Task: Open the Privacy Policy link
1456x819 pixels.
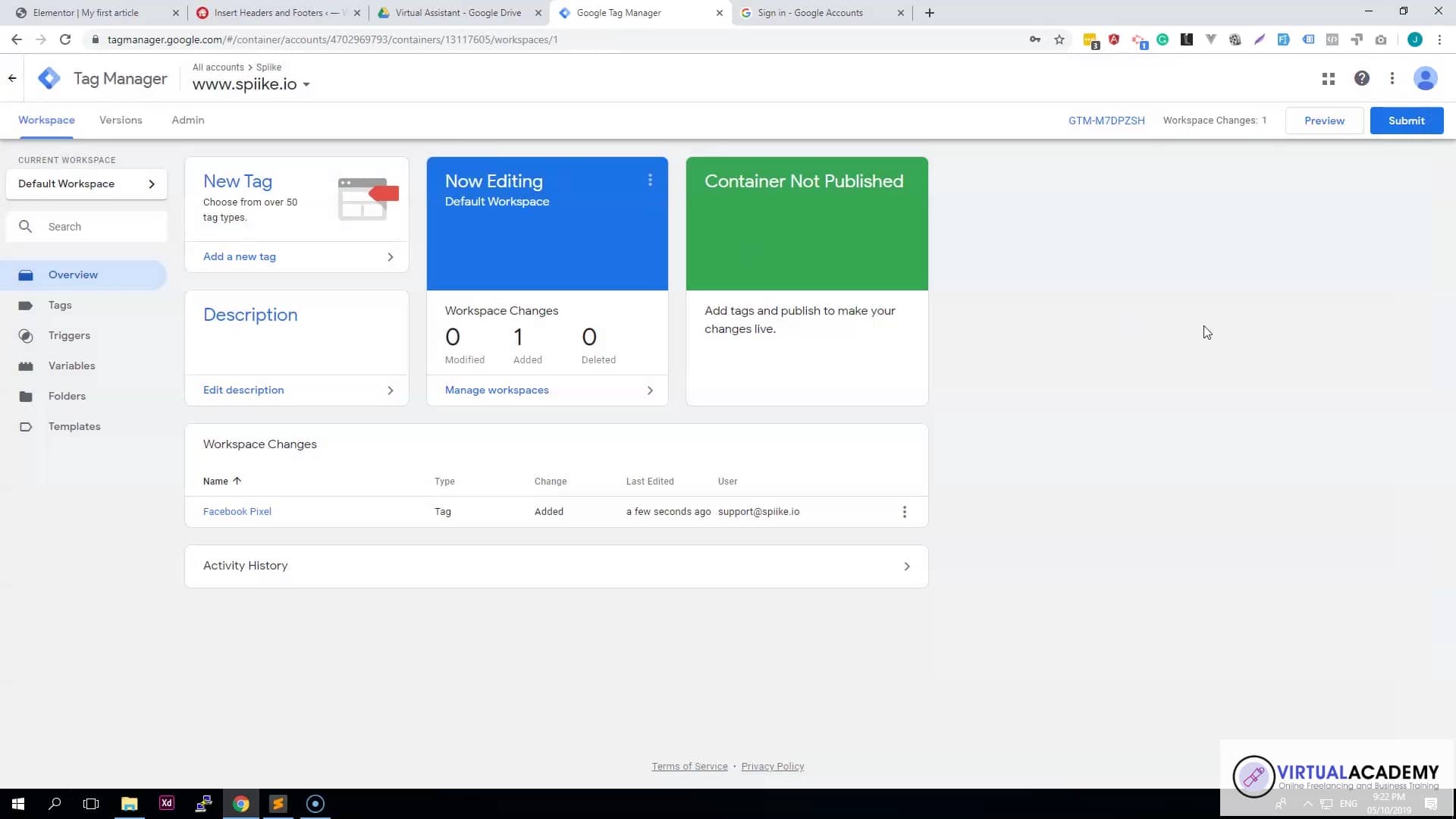Action: click(x=773, y=767)
